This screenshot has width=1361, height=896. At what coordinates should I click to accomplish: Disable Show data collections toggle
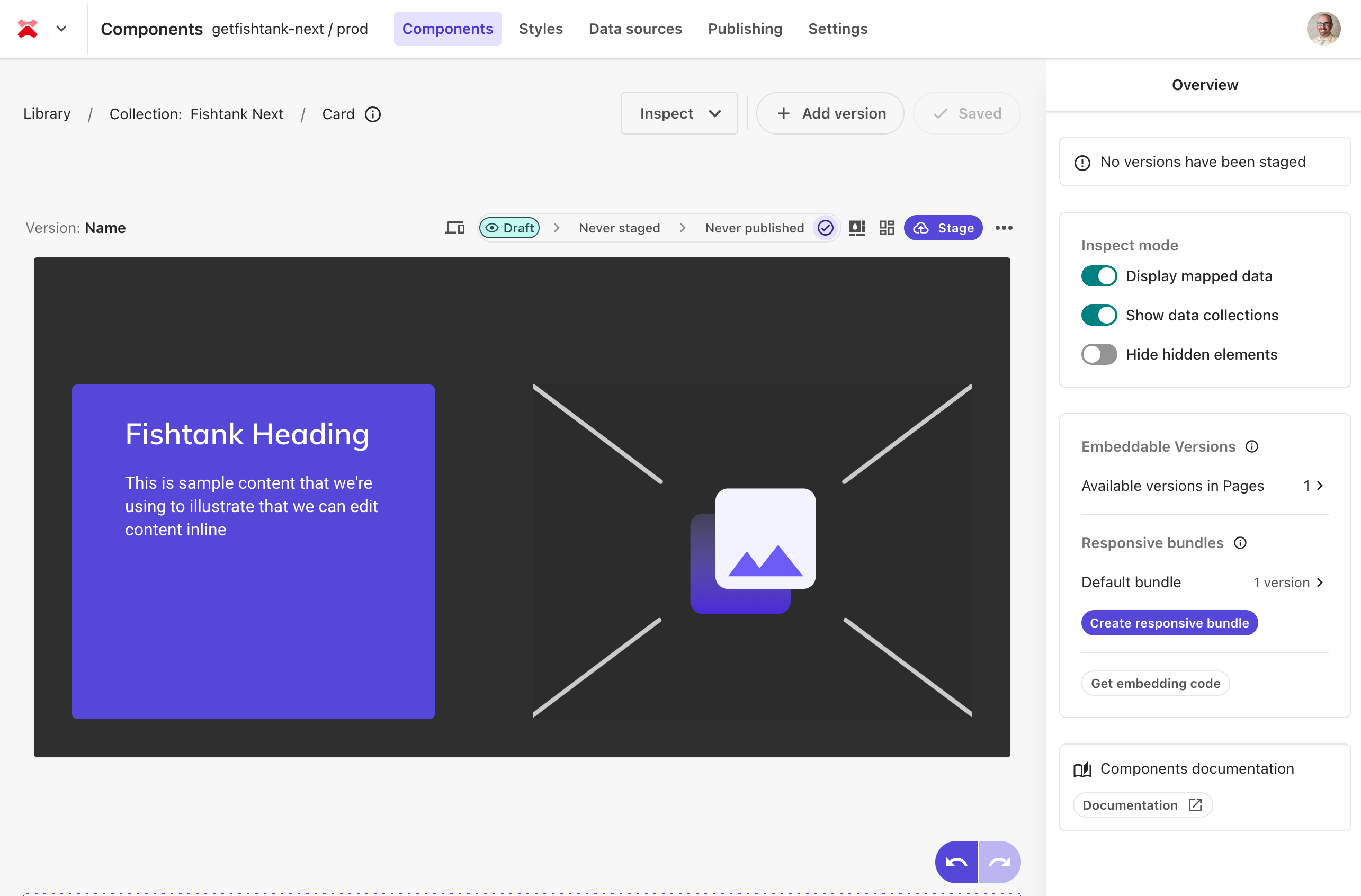[1098, 315]
